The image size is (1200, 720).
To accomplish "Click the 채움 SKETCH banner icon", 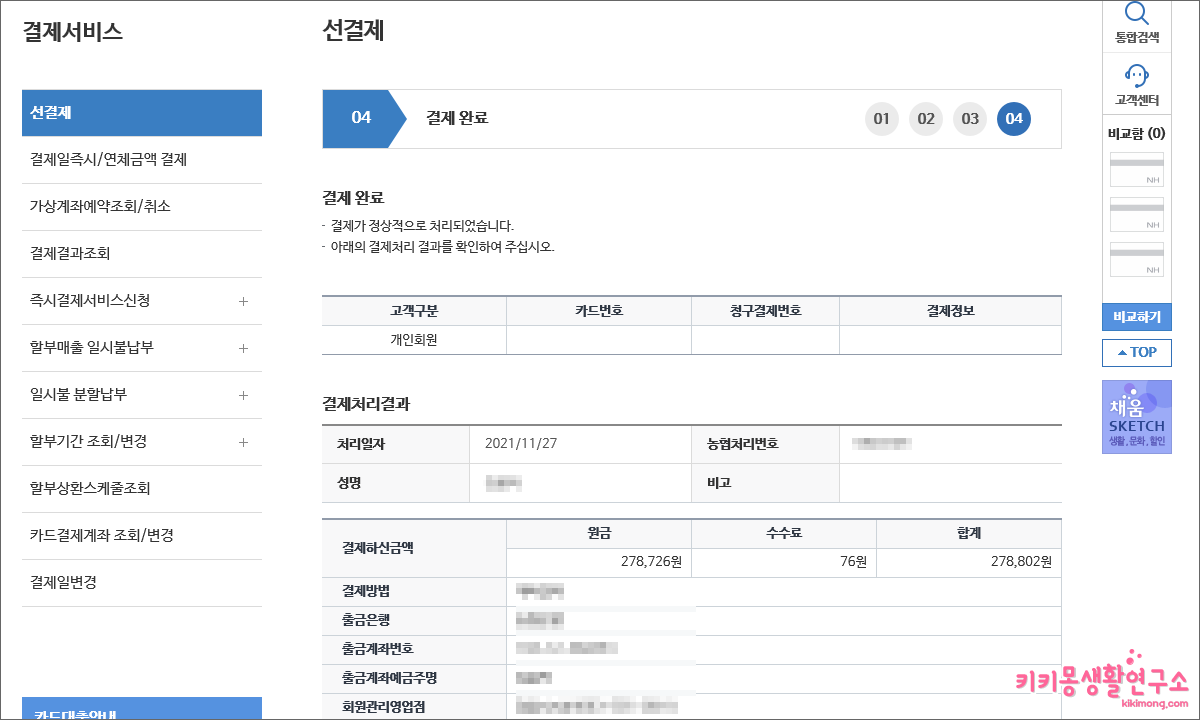I will pos(1136,417).
